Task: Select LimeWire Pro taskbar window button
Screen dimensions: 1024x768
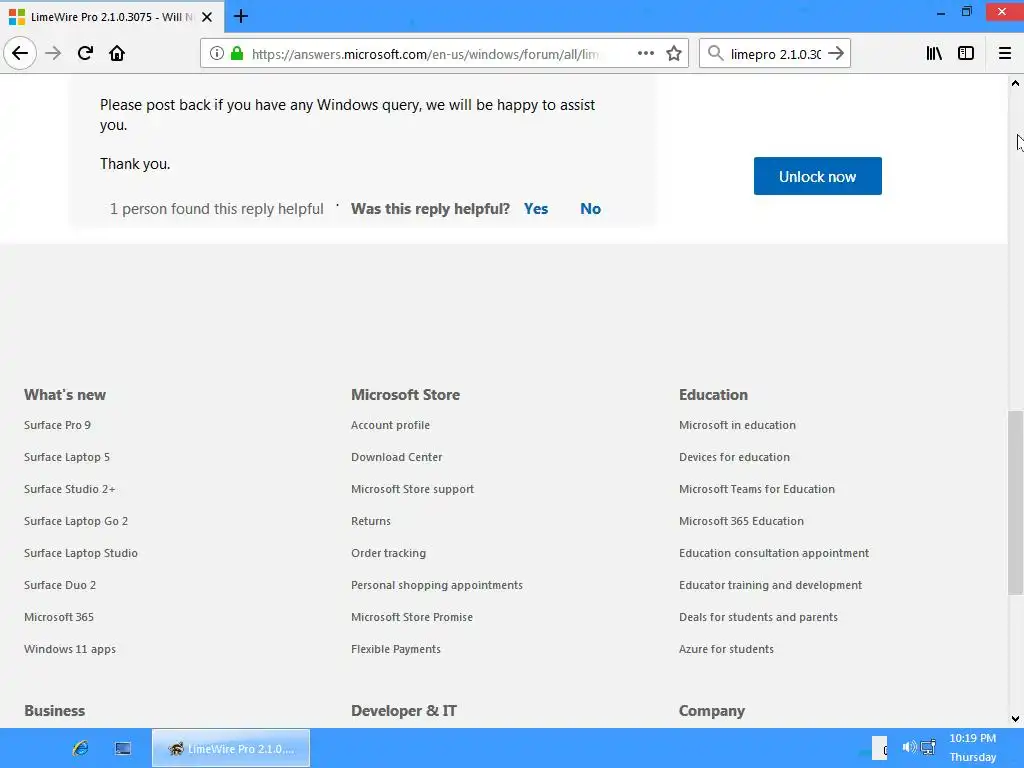Action: 231,748
